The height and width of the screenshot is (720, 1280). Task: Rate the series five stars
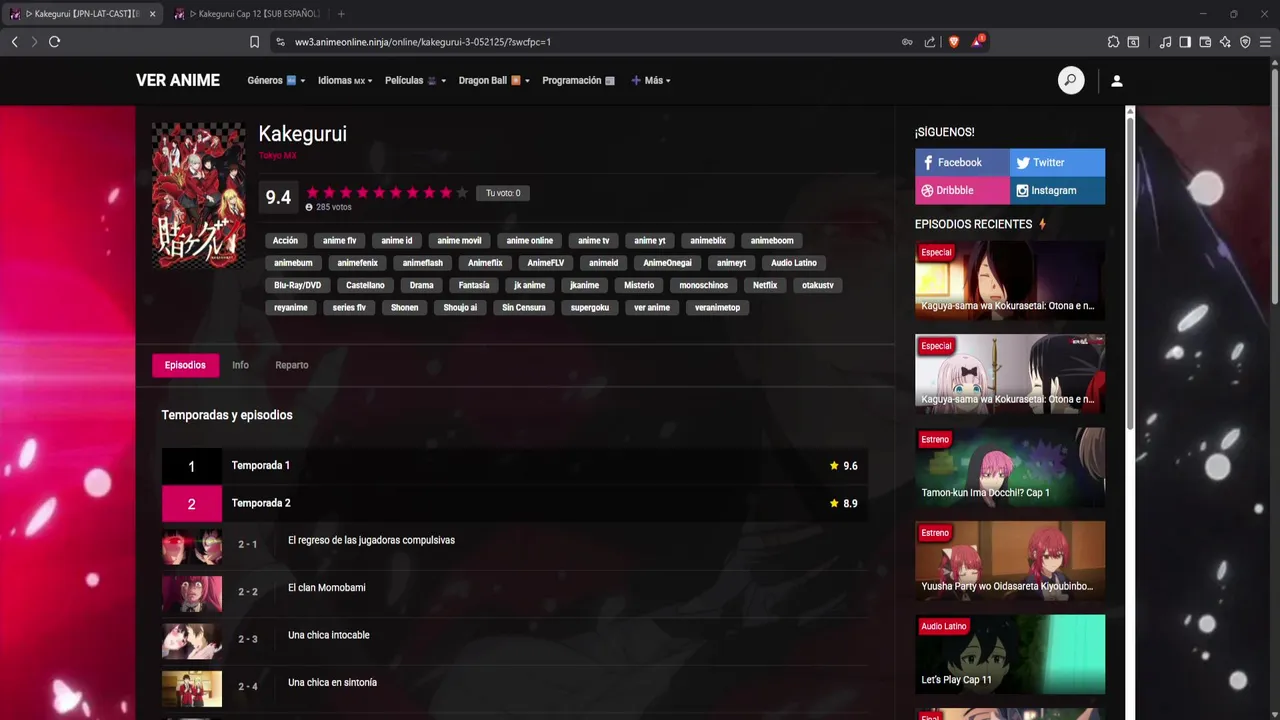coord(380,193)
